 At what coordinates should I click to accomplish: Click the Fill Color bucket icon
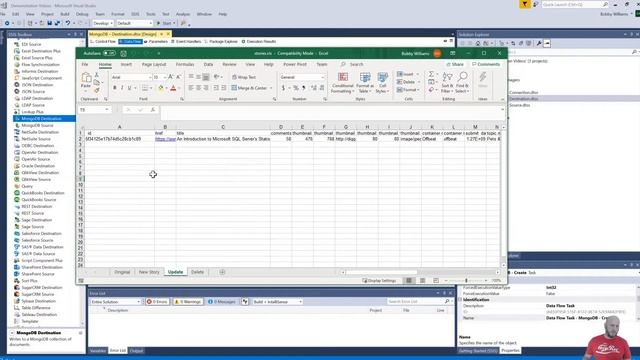tap(161, 88)
